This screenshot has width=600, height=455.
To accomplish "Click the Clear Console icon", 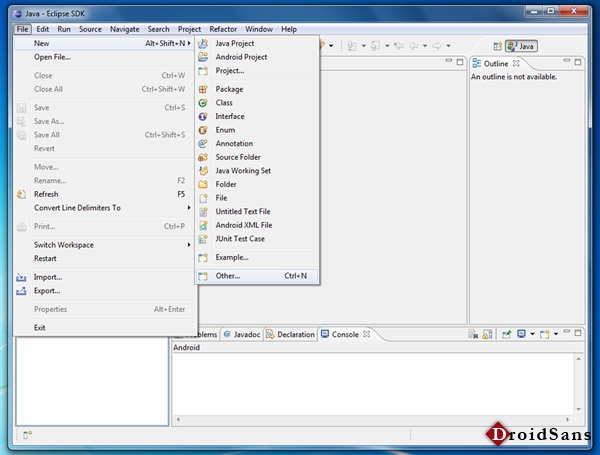I will [x=473, y=334].
